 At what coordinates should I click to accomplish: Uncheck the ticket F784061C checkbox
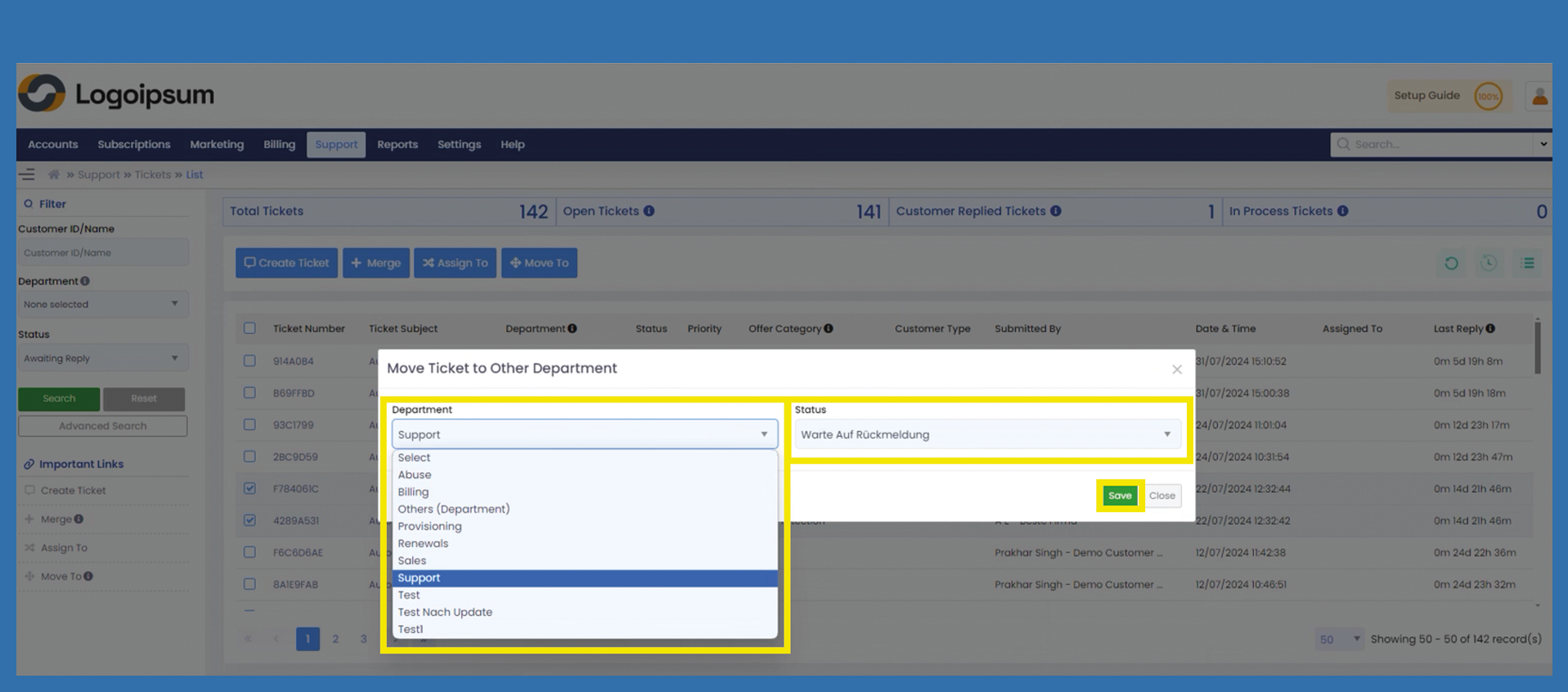pyautogui.click(x=249, y=488)
